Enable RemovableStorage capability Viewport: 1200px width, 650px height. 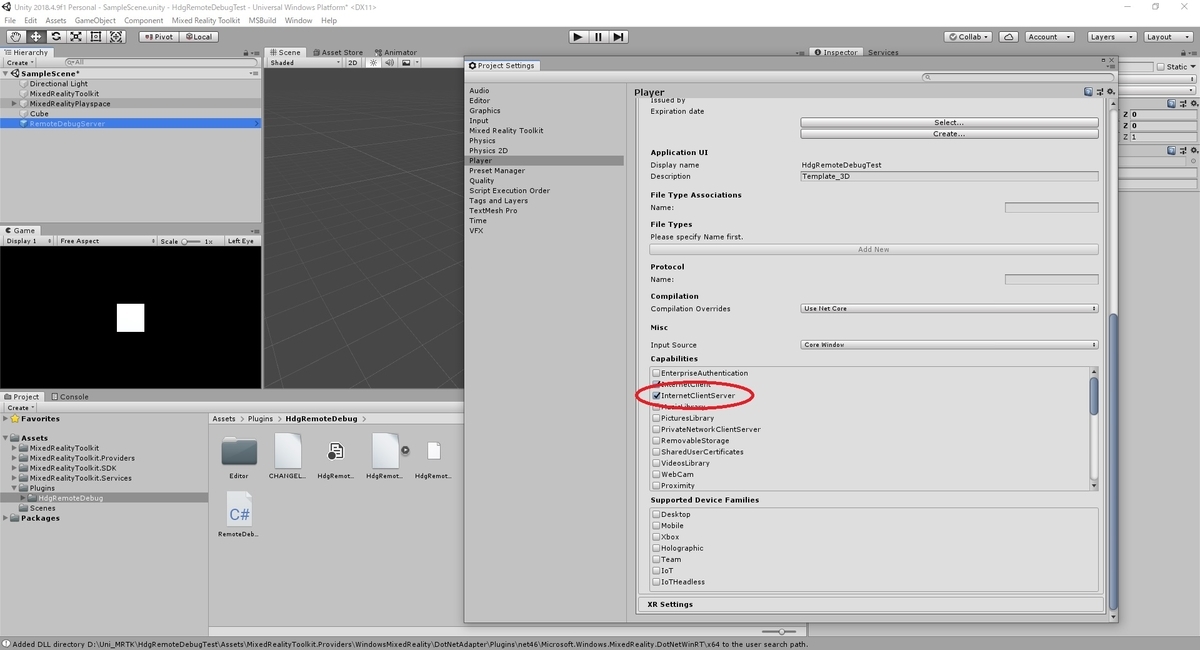point(656,440)
